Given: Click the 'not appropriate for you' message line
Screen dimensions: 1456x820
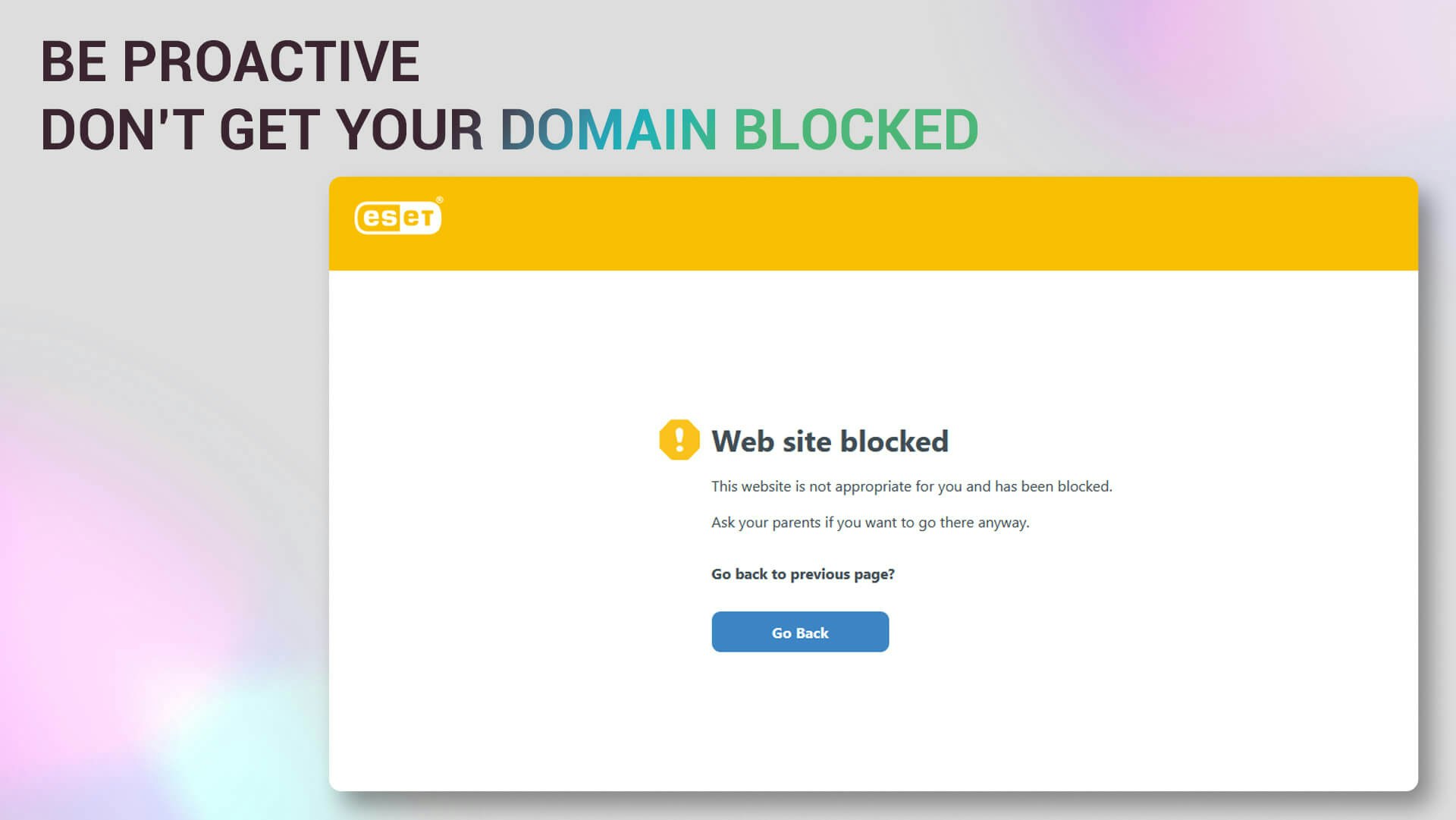Looking at the screenshot, I should (x=911, y=486).
